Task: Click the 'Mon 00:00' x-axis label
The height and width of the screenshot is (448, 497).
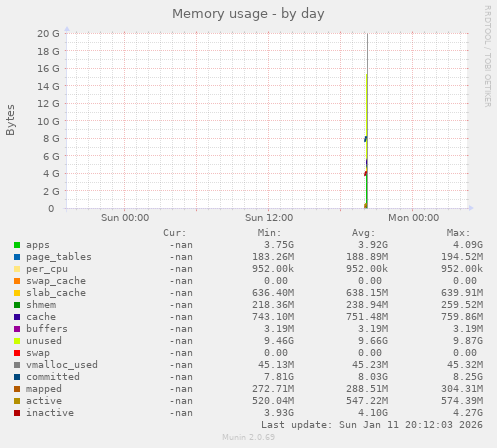Action: pos(413,218)
